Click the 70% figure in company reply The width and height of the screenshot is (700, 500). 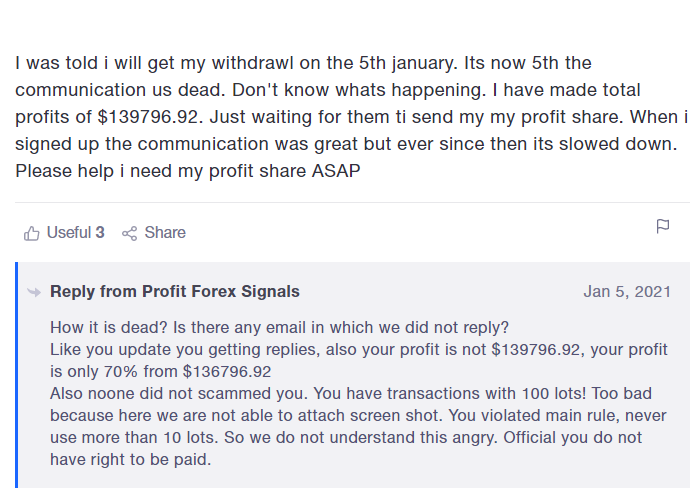coord(121,372)
